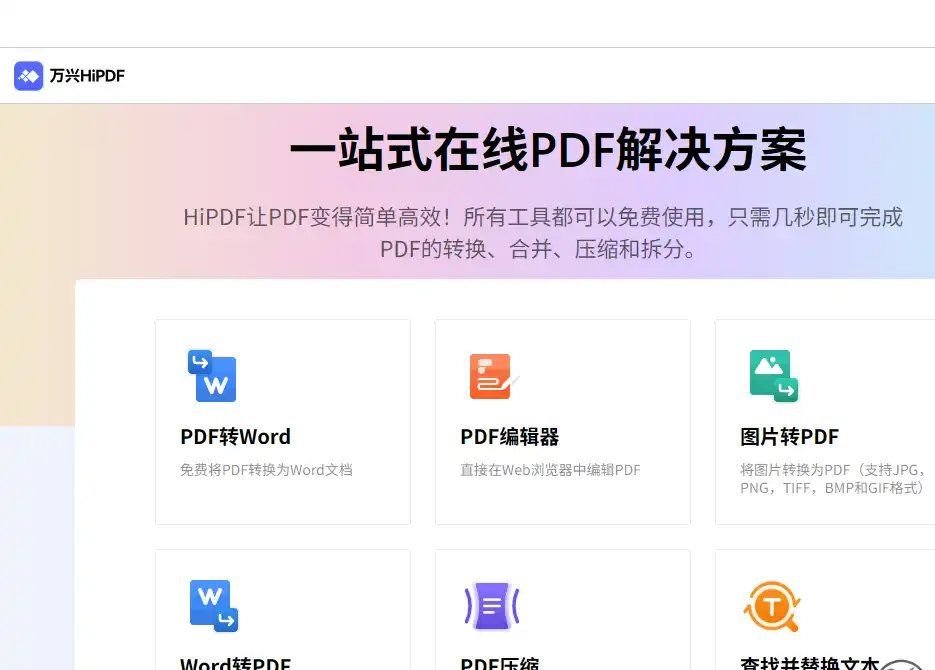Click the 查找并替换文本 orange icon
The image size is (935, 670).
pos(772,606)
